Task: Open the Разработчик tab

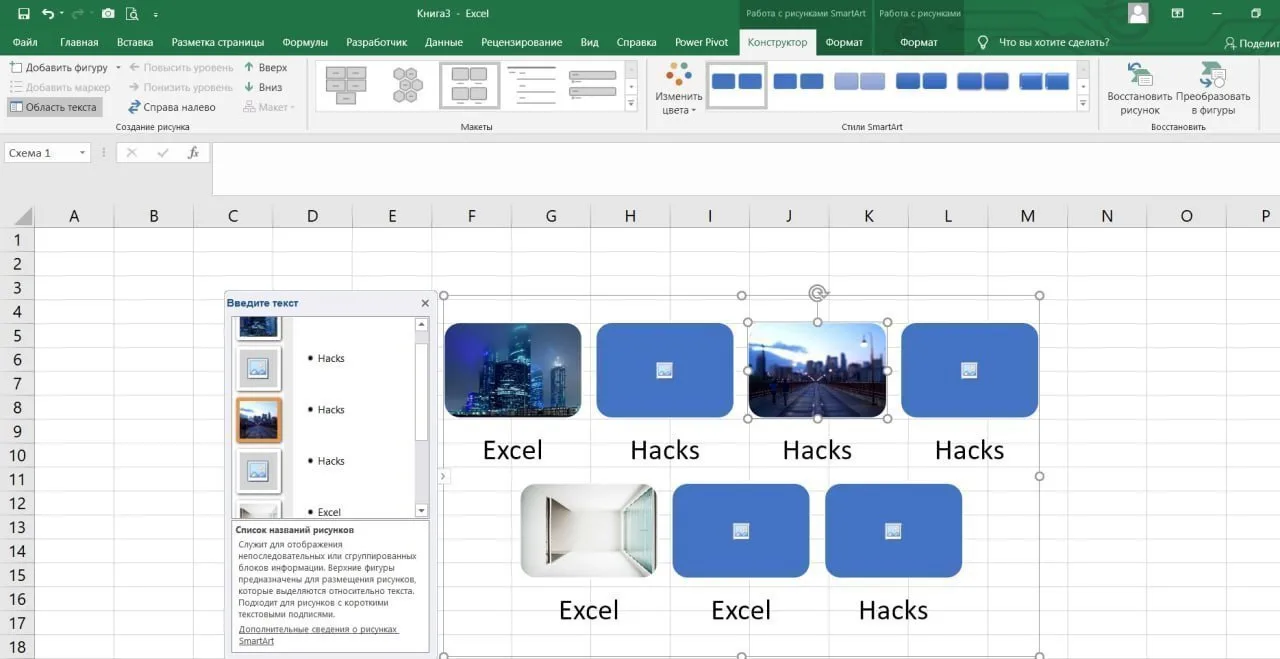Action: coord(376,43)
